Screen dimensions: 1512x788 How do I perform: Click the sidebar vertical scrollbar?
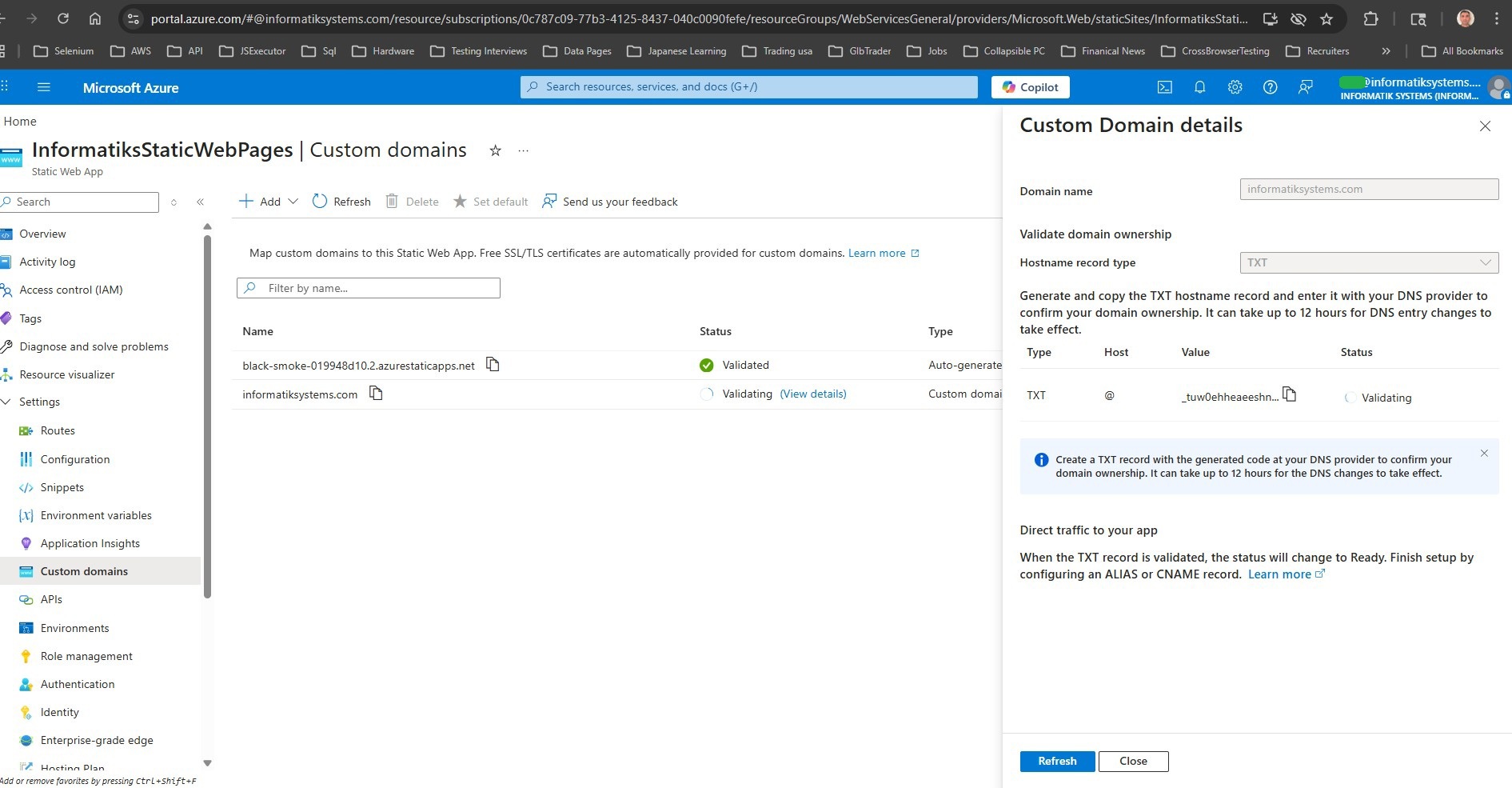208,416
